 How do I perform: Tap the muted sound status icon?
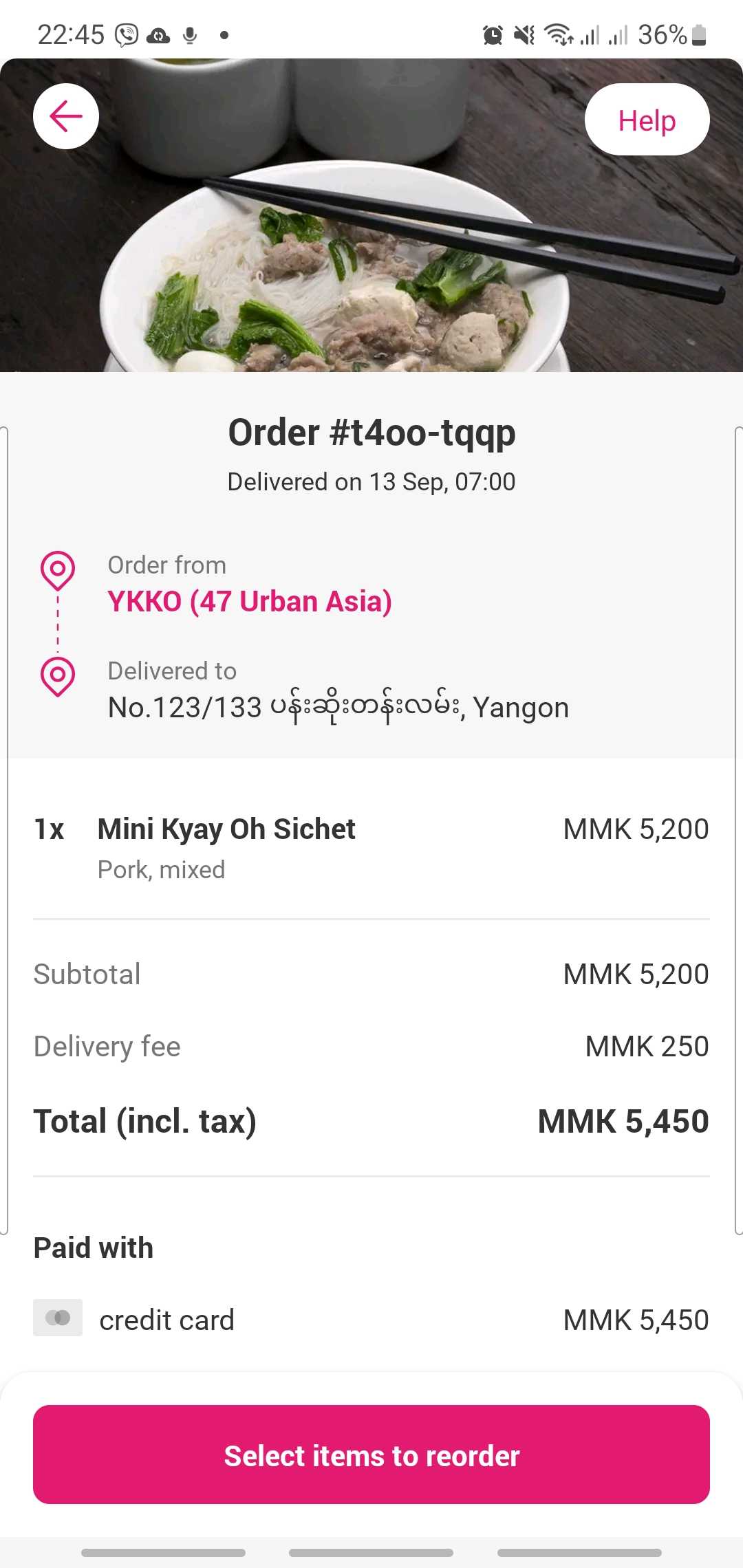[x=524, y=34]
